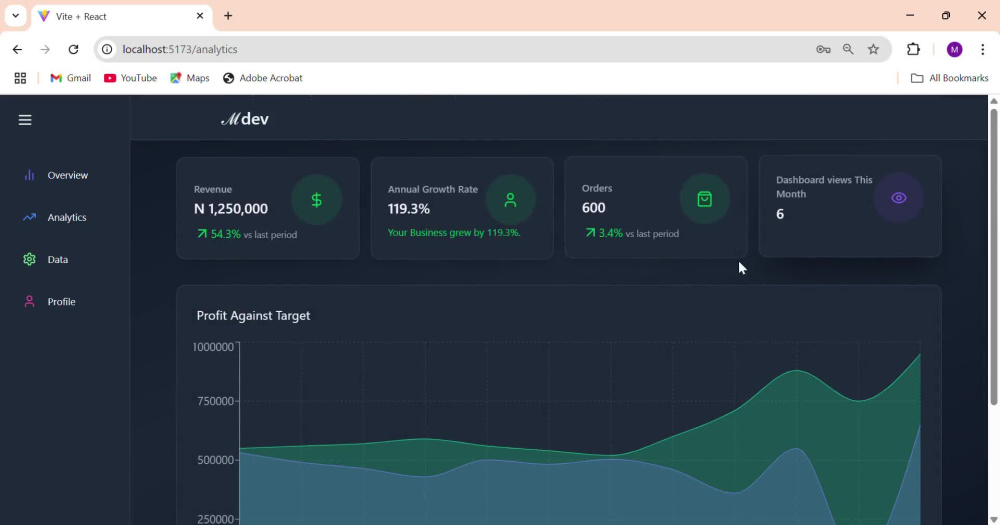
Task: Open Chrome three-dot menu
Action: (982, 49)
